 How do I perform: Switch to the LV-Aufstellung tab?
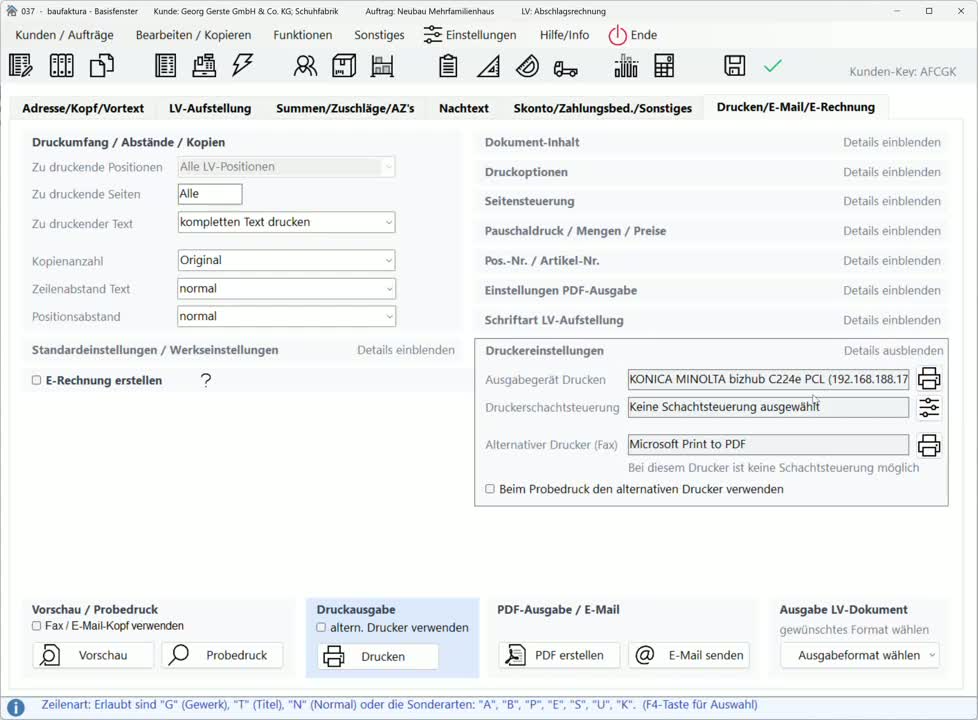point(210,109)
